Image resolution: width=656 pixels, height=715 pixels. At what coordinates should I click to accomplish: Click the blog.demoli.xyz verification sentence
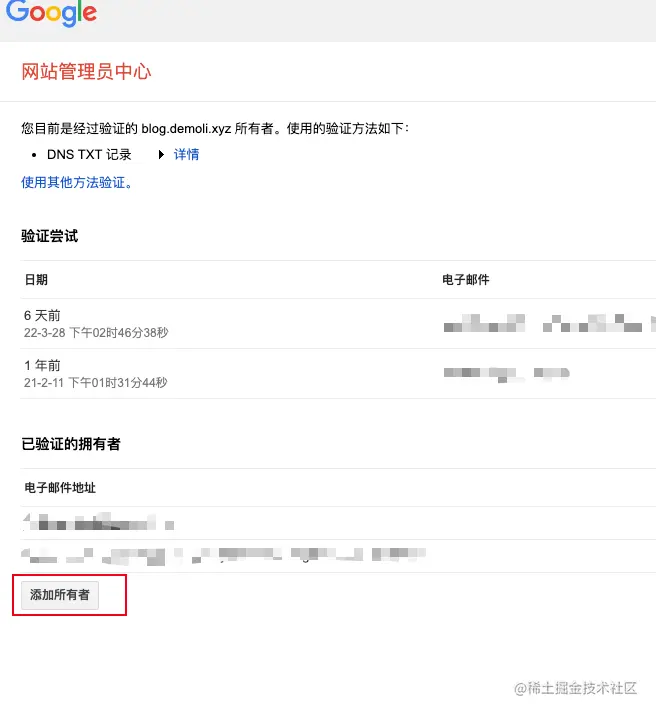coord(215,129)
